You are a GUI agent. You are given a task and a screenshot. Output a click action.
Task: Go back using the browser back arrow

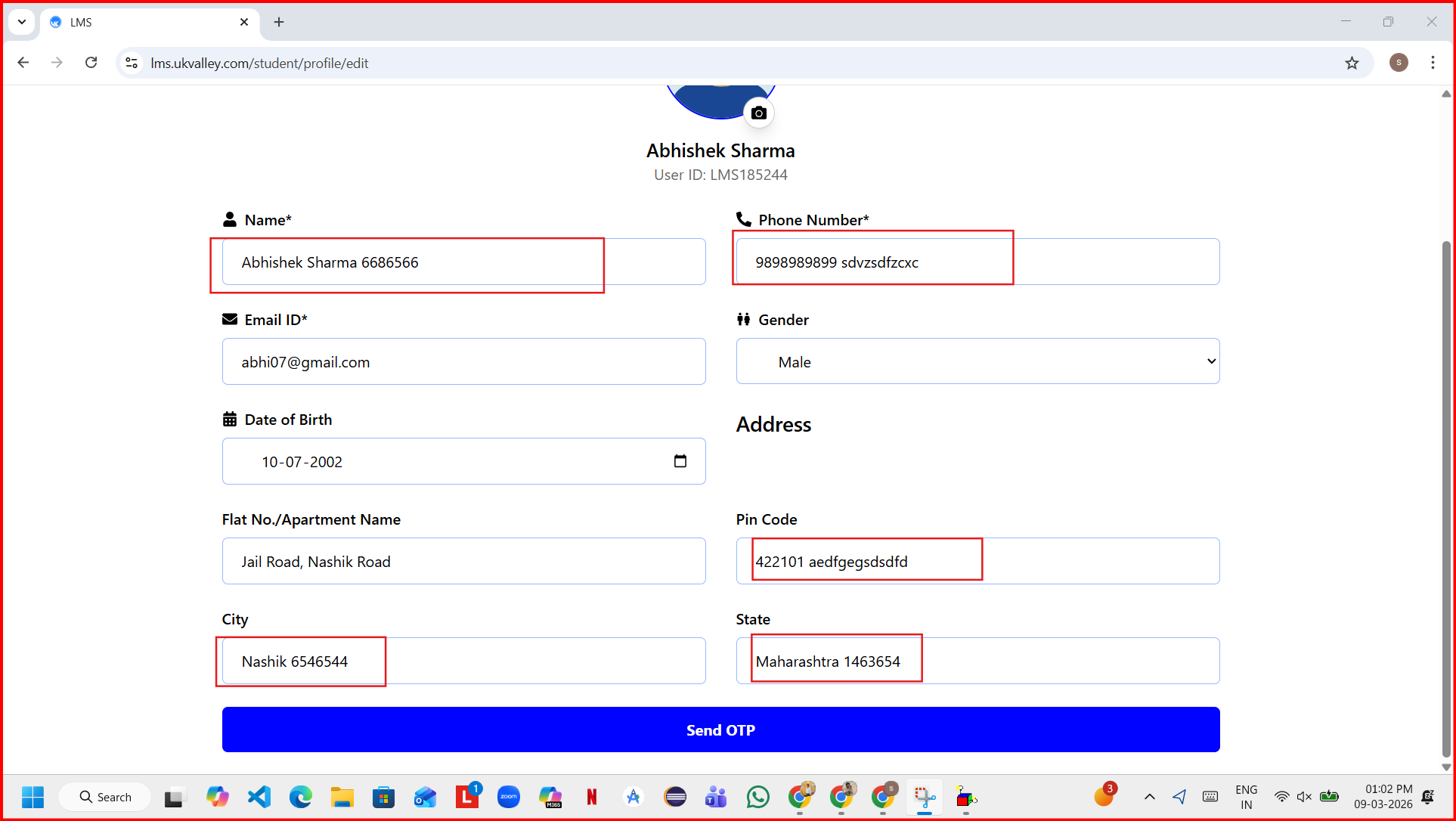(x=23, y=63)
